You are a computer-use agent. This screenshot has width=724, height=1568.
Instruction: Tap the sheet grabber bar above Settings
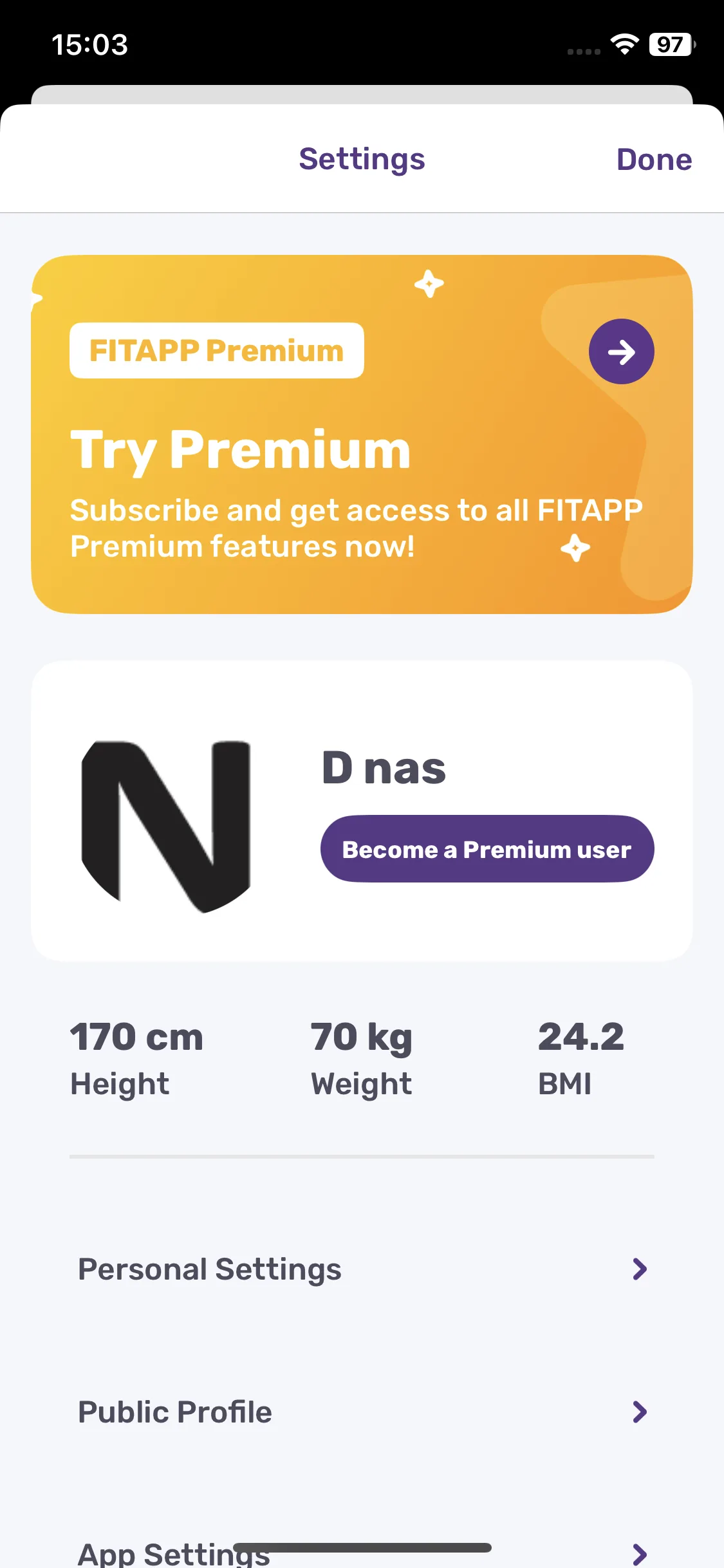[x=362, y=95]
